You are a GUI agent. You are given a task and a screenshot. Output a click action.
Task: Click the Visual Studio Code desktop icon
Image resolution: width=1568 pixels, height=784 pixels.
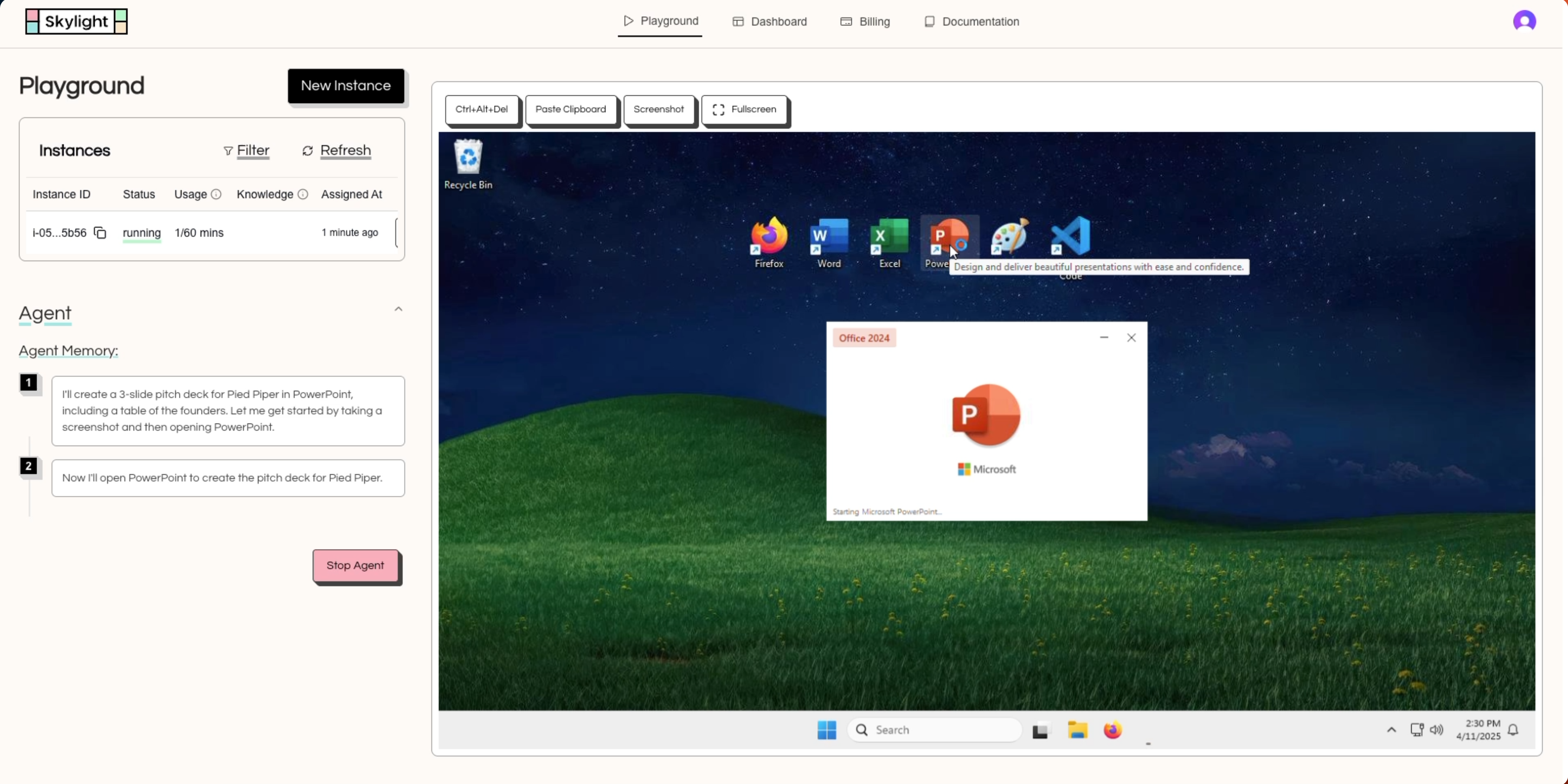[x=1070, y=237]
